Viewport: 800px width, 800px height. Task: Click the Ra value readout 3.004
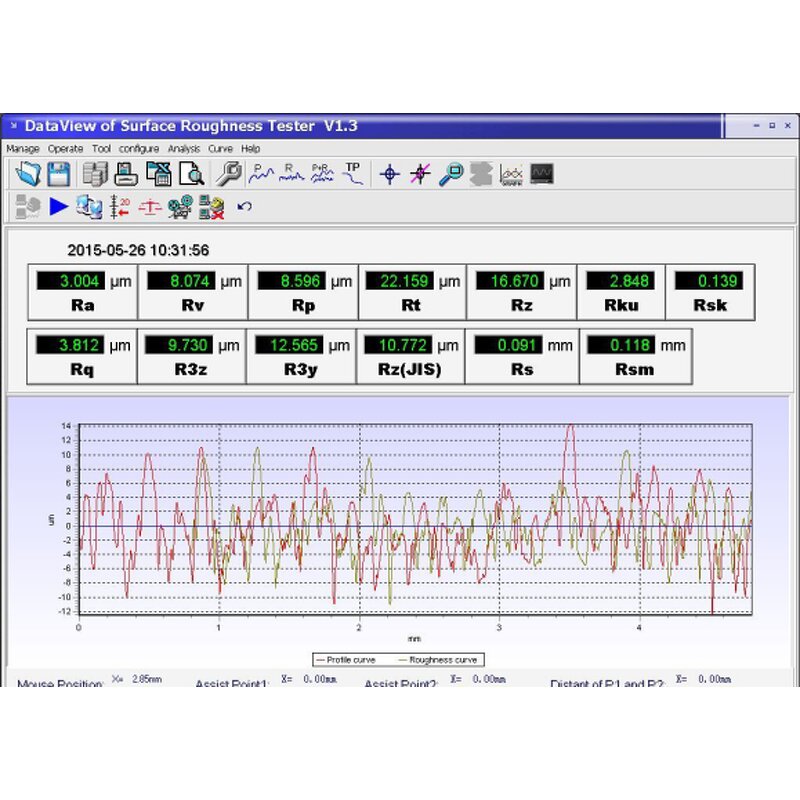71,281
